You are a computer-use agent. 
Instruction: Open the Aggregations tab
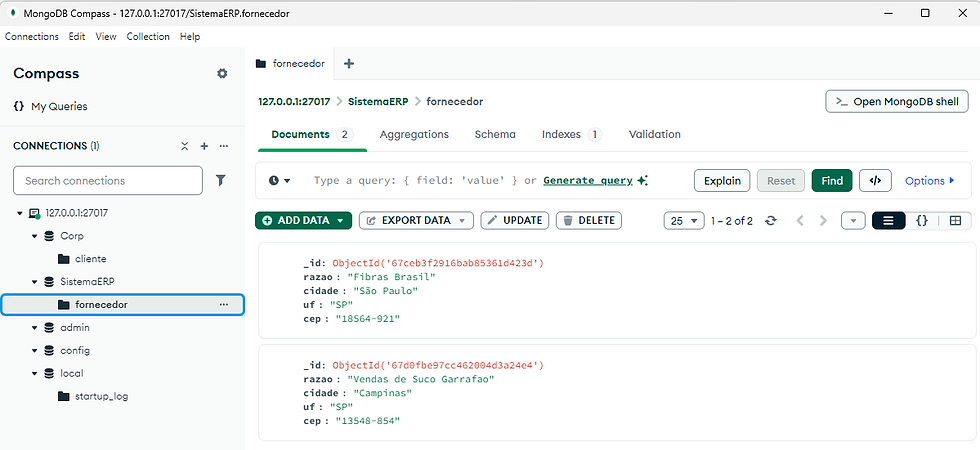pyautogui.click(x=414, y=134)
